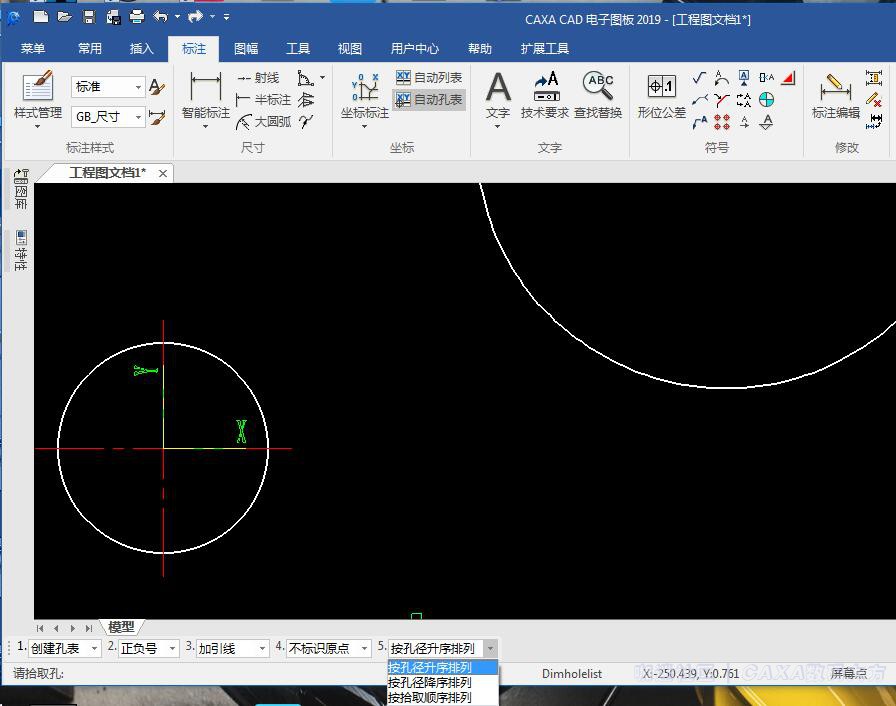Expand the 标准 text style dropdown
The image size is (896, 706).
[138, 87]
